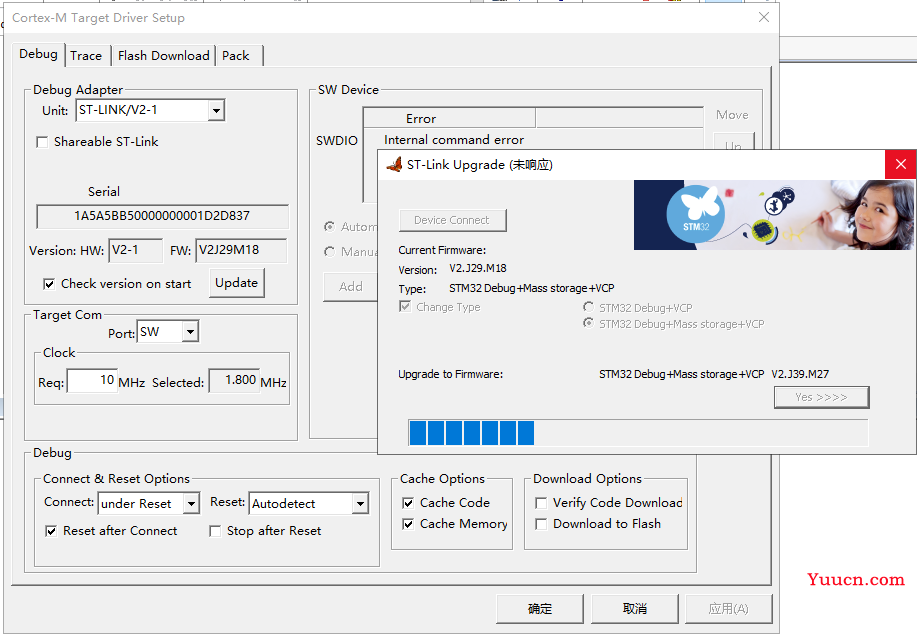Click the STM32 banner image

(774, 215)
